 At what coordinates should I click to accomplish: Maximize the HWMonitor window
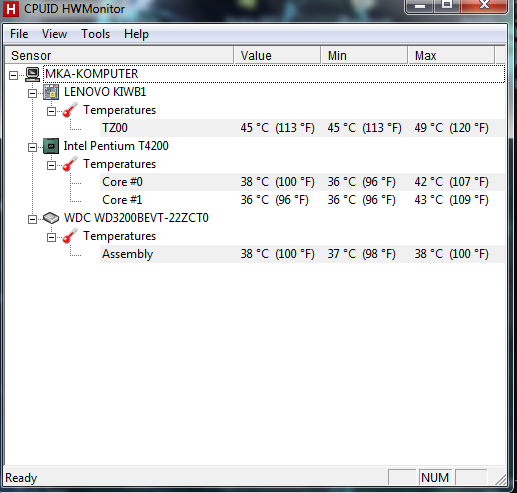coord(447,6)
